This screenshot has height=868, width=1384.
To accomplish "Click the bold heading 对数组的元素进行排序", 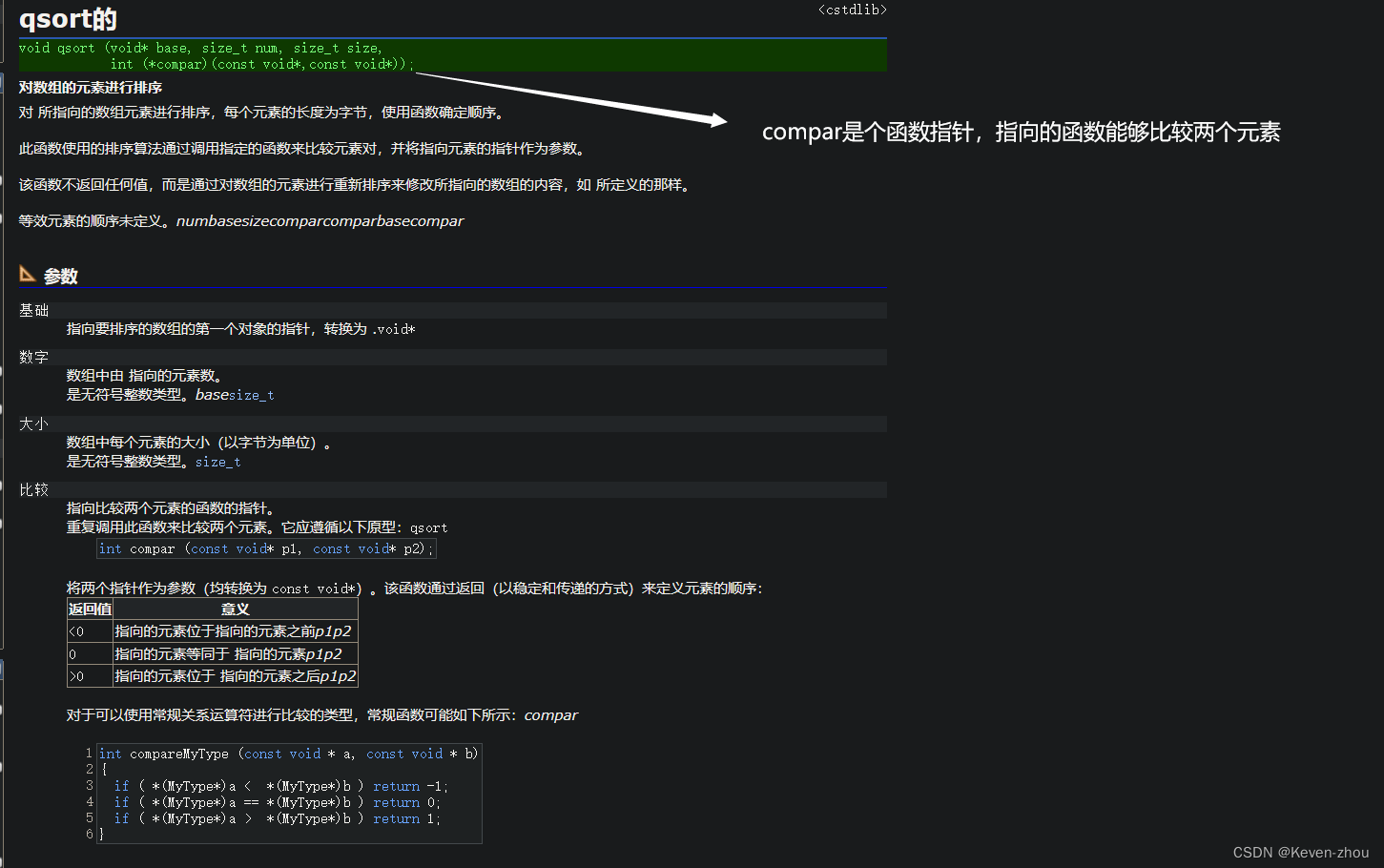I will 91,88.
